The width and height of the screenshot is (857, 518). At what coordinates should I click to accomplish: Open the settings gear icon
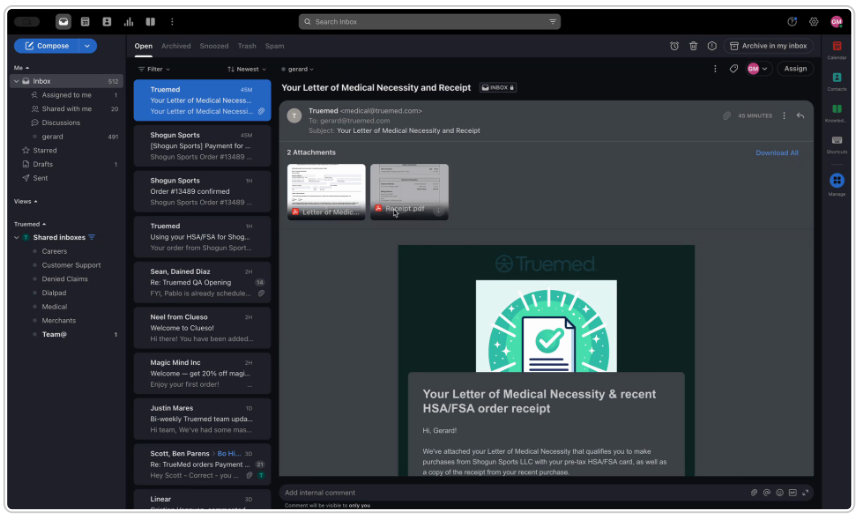(x=814, y=22)
